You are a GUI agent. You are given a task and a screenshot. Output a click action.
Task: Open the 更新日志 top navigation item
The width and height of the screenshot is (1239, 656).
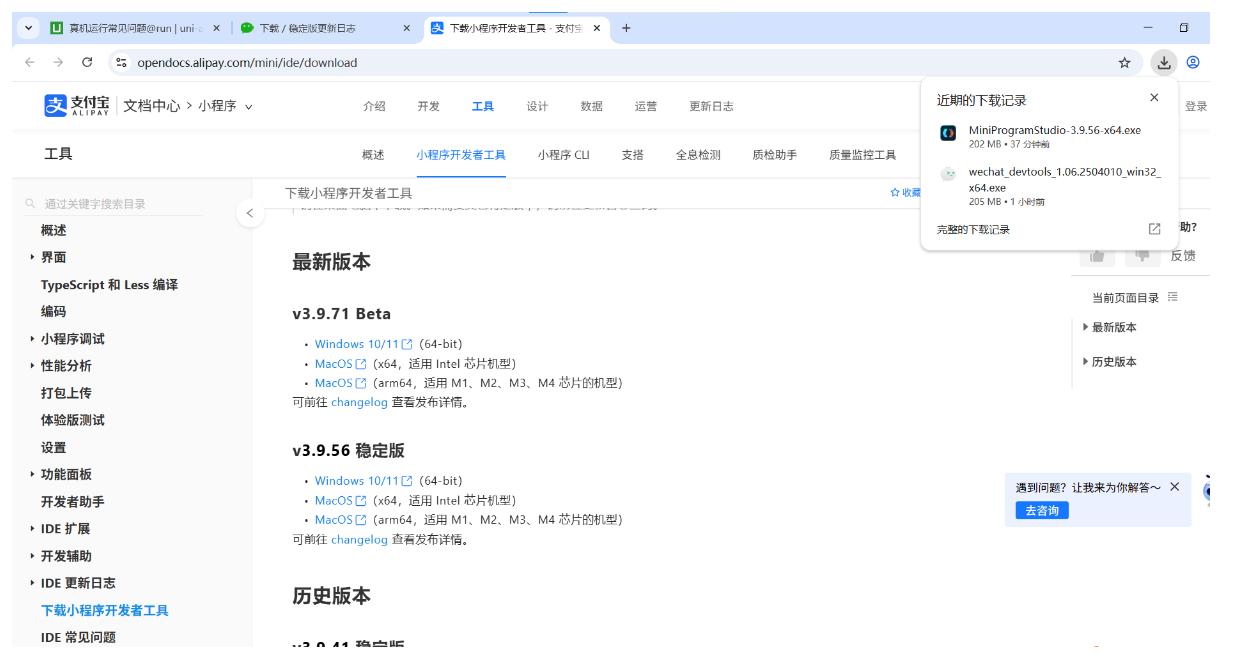711,106
